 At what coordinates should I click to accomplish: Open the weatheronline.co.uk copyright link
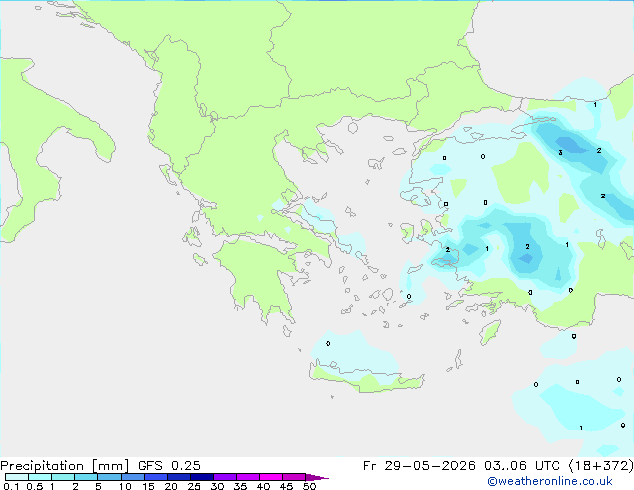(x=550, y=481)
